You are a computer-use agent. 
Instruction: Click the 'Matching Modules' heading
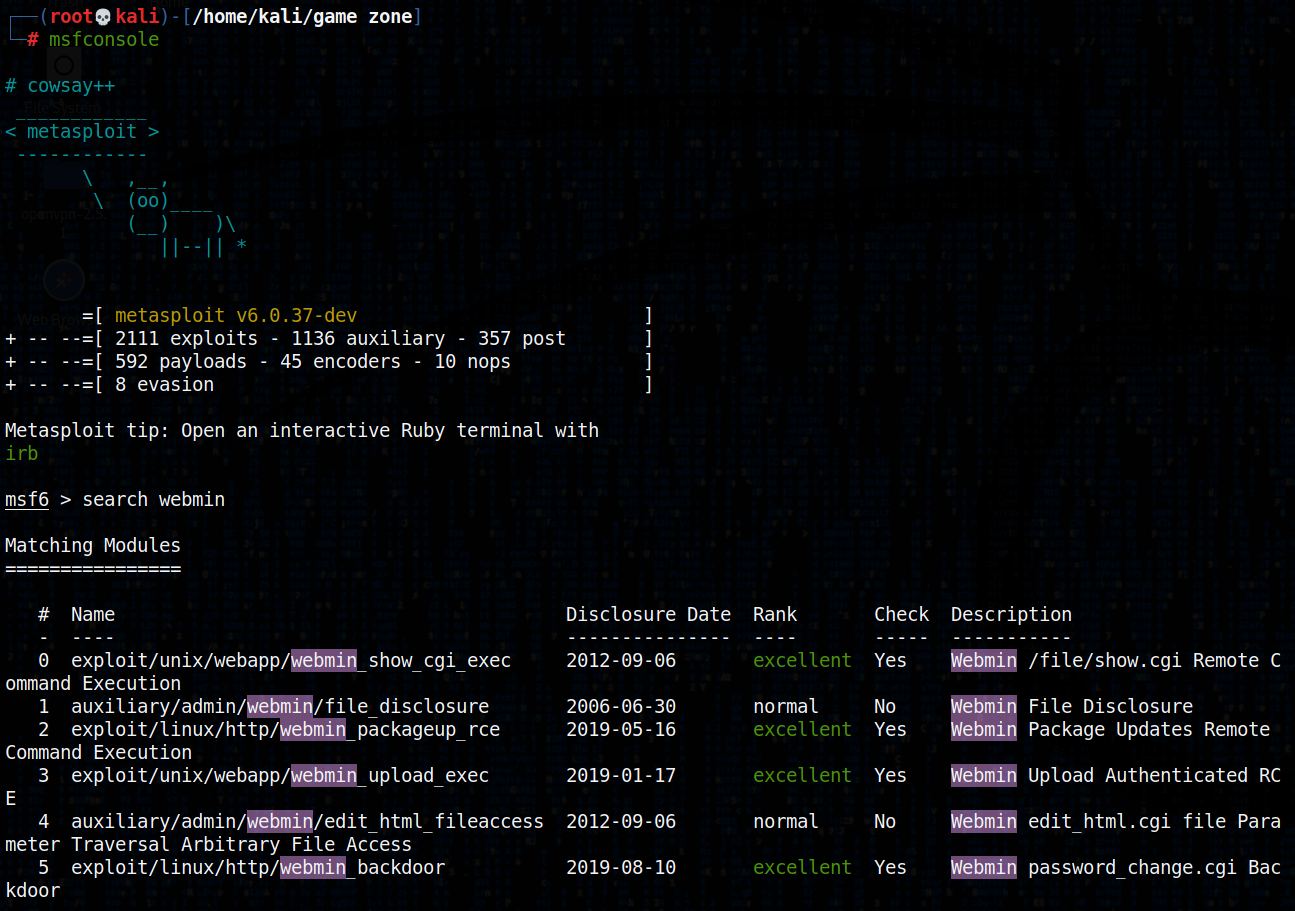[x=93, y=546]
